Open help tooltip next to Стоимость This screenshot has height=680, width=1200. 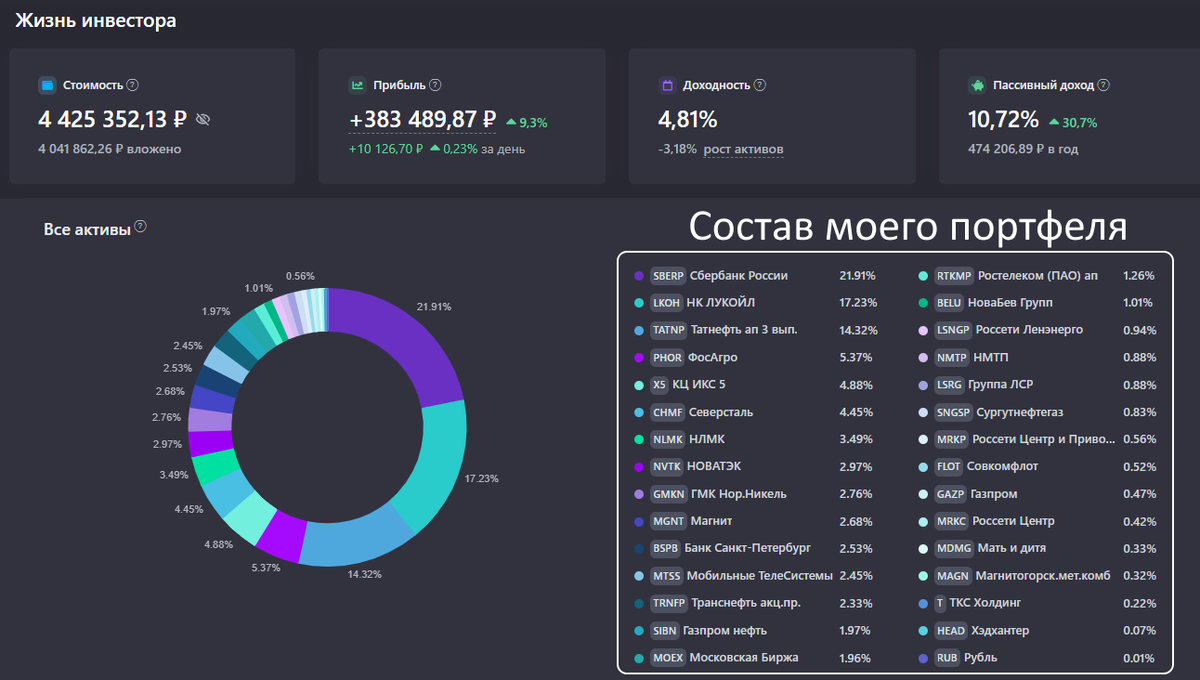coord(133,86)
